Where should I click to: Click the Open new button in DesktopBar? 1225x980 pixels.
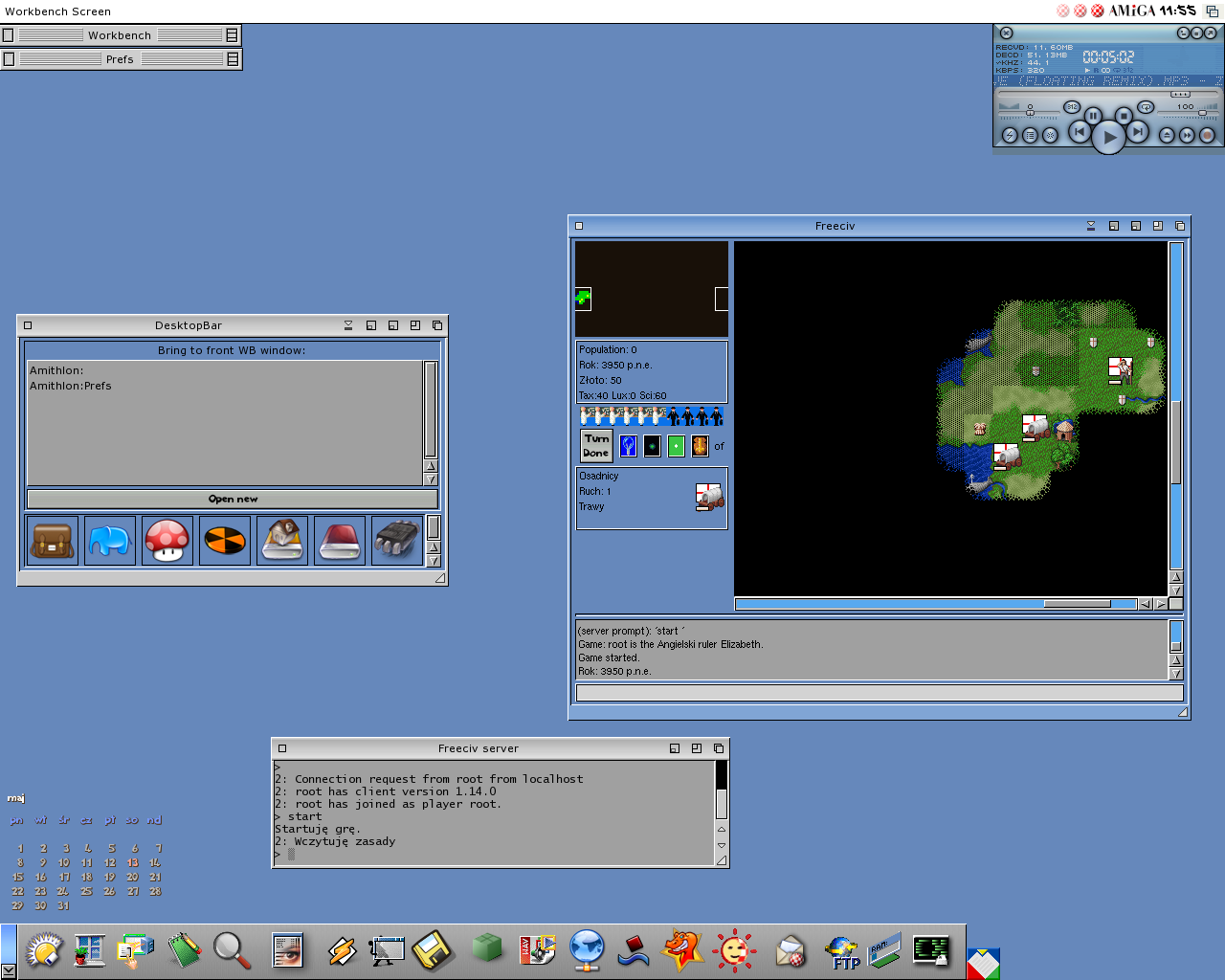233,499
